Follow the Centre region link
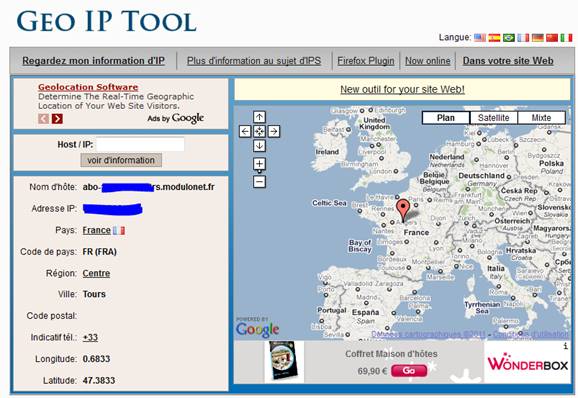The width and height of the screenshot is (578, 398). coord(96,273)
